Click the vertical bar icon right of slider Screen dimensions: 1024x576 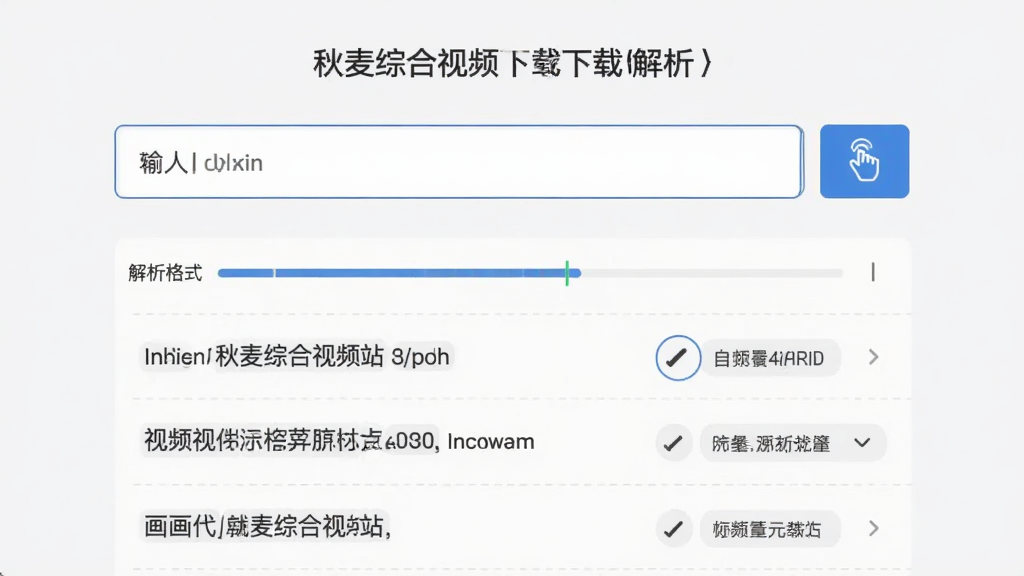[x=873, y=272]
